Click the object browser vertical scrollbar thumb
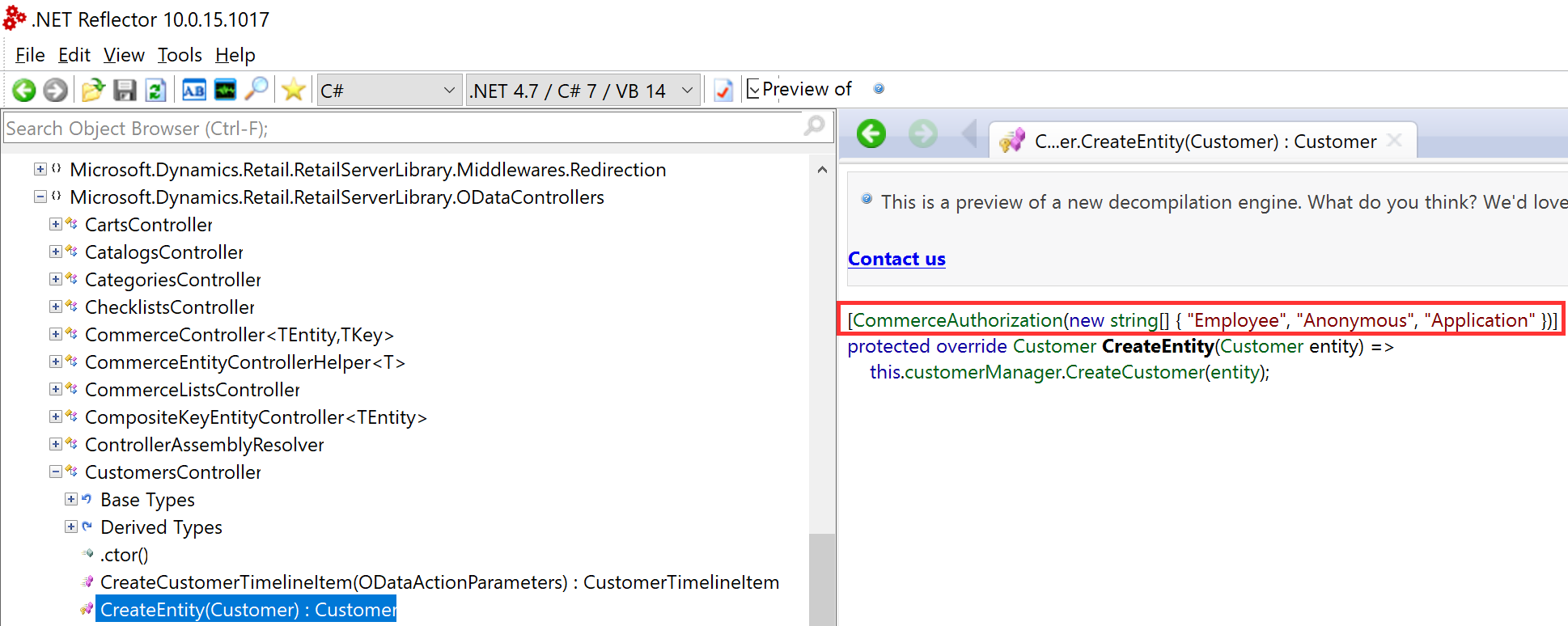 pyautogui.click(x=822, y=579)
